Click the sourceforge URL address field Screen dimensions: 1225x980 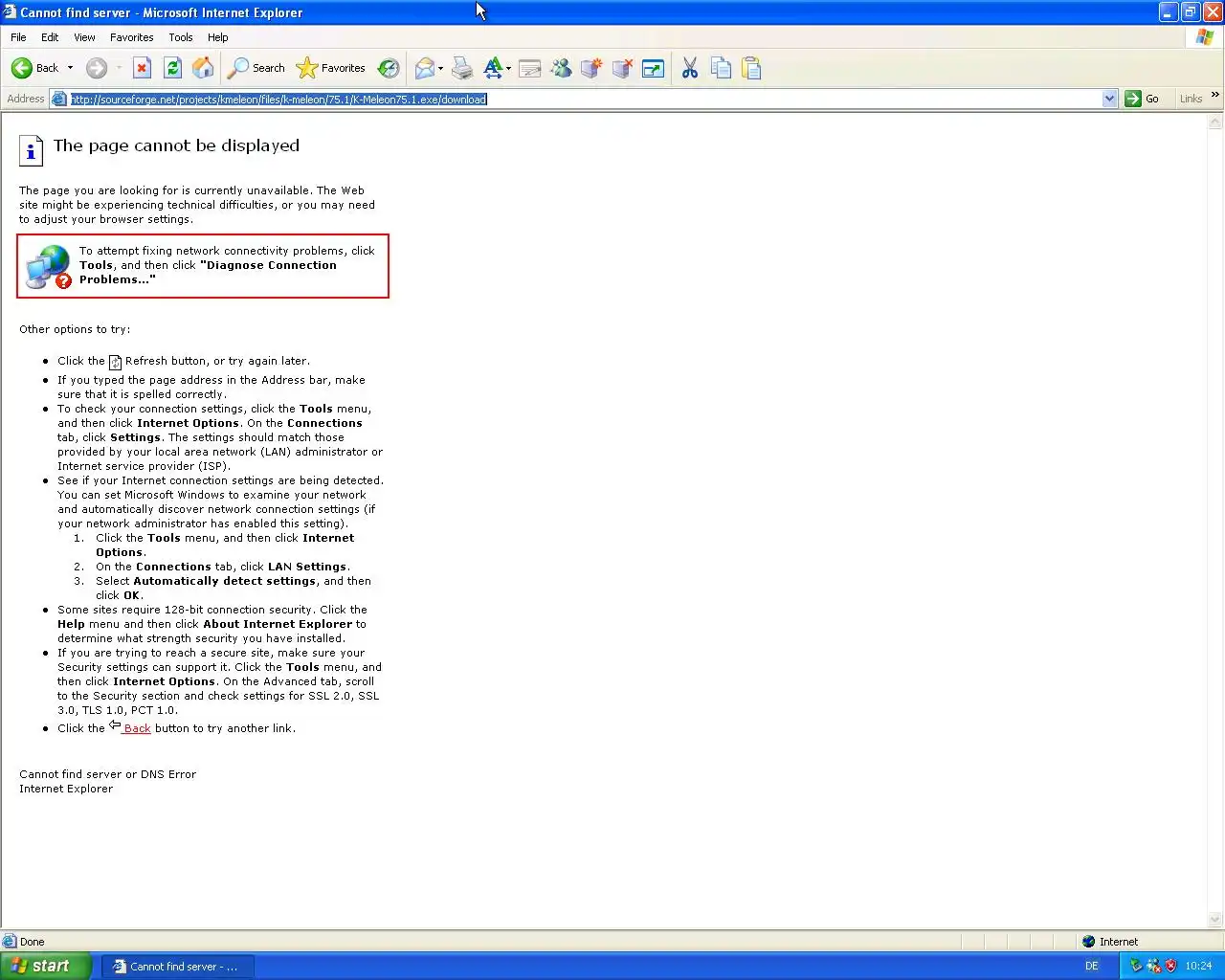[584, 99]
